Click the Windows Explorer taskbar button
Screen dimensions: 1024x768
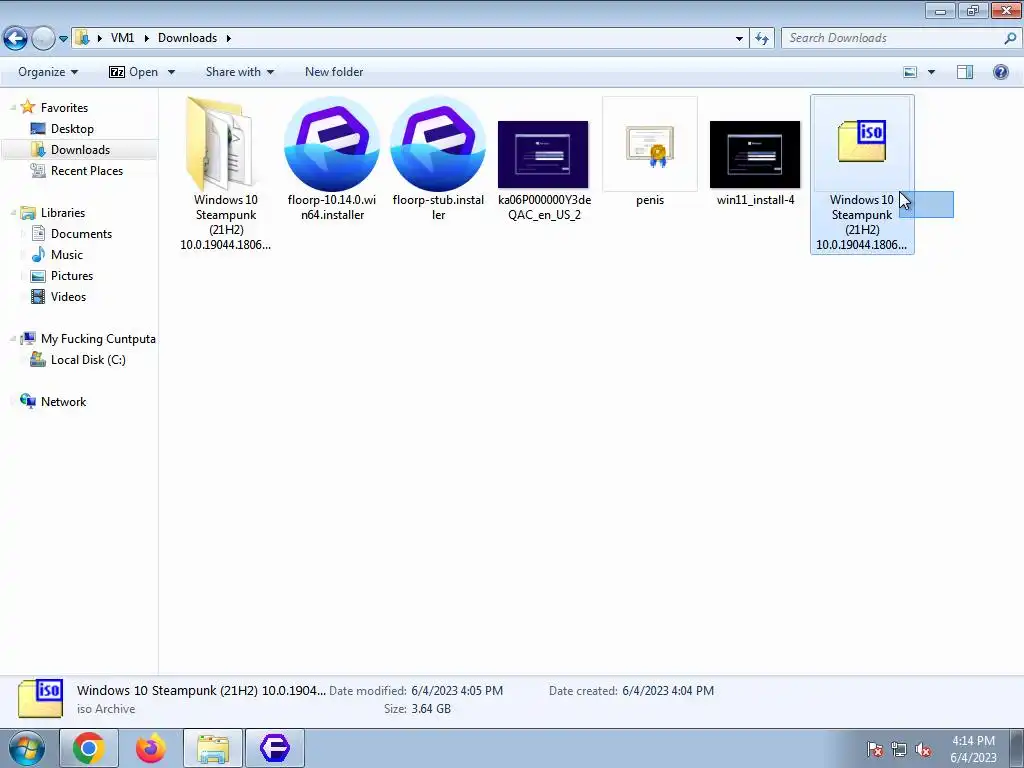point(213,748)
